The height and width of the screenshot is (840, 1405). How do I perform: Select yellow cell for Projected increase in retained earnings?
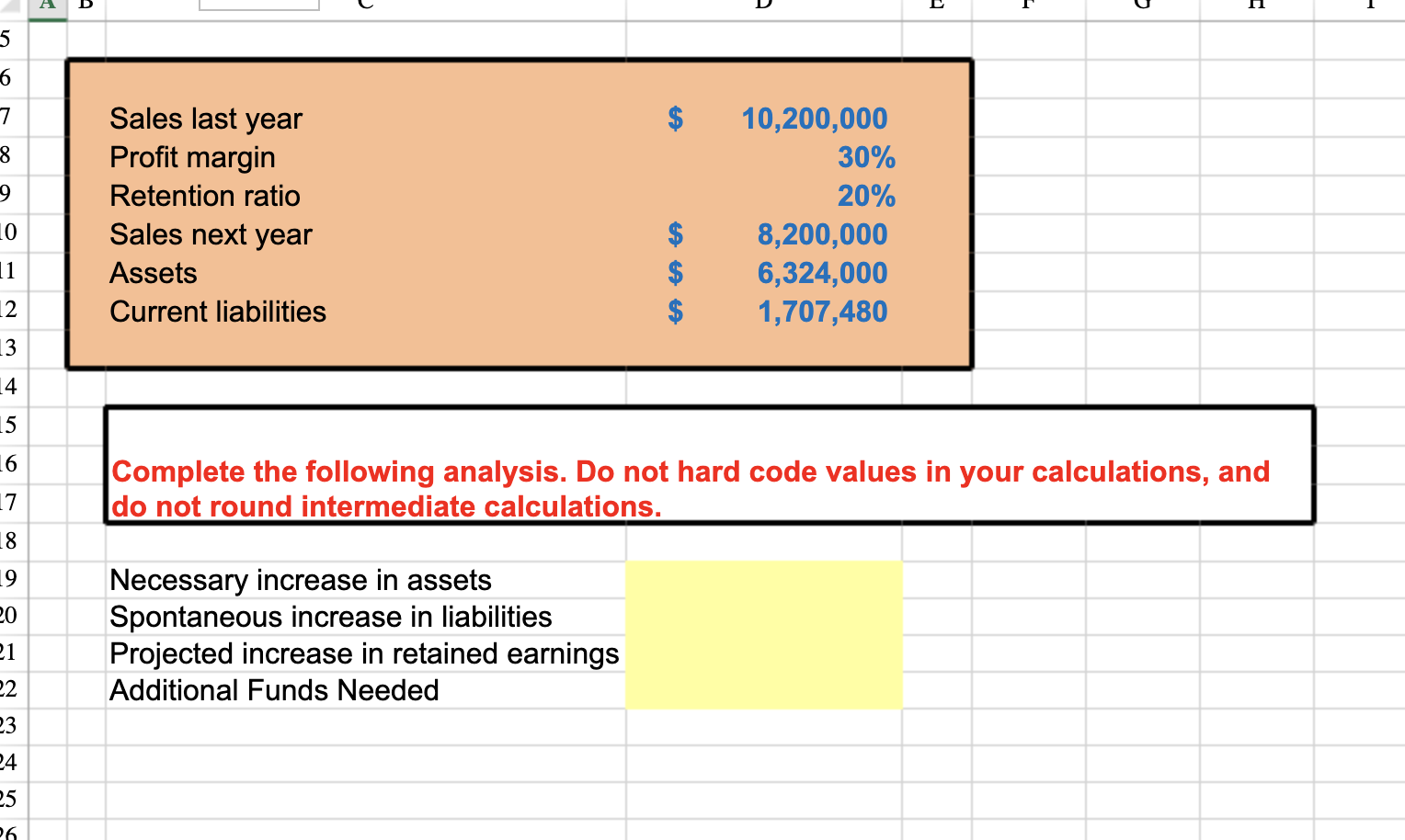click(763, 653)
